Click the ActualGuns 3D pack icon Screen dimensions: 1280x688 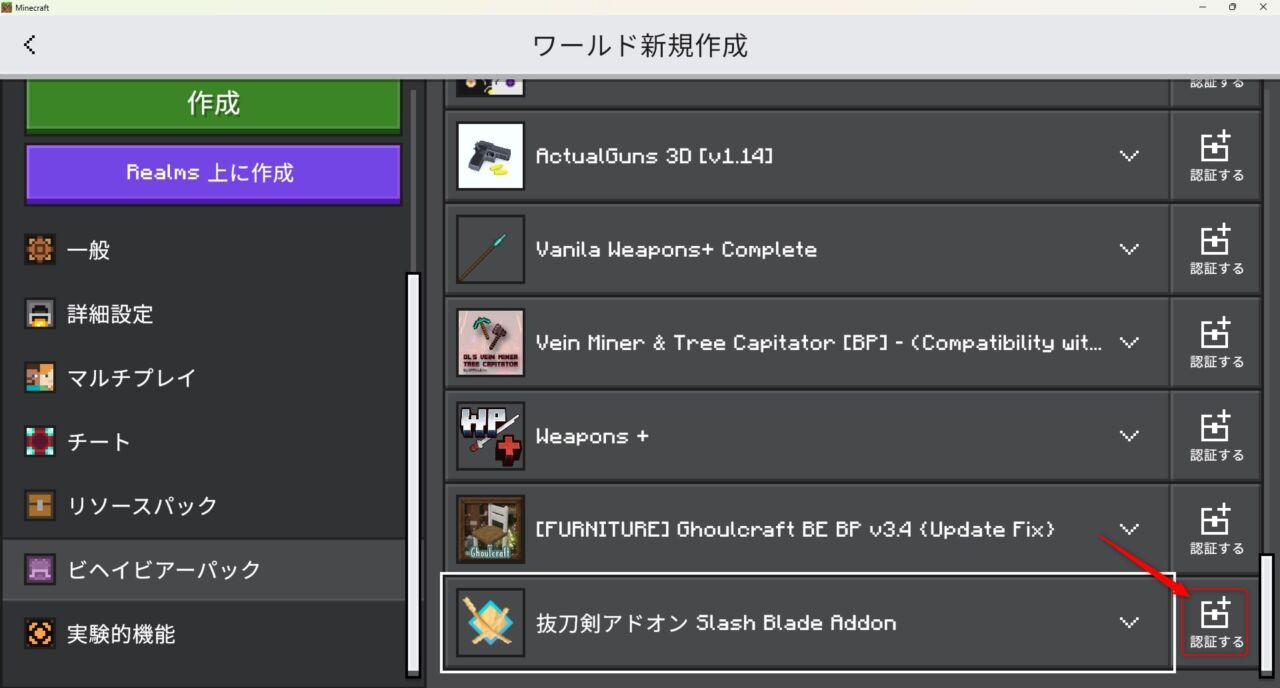[x=489, y=156]
